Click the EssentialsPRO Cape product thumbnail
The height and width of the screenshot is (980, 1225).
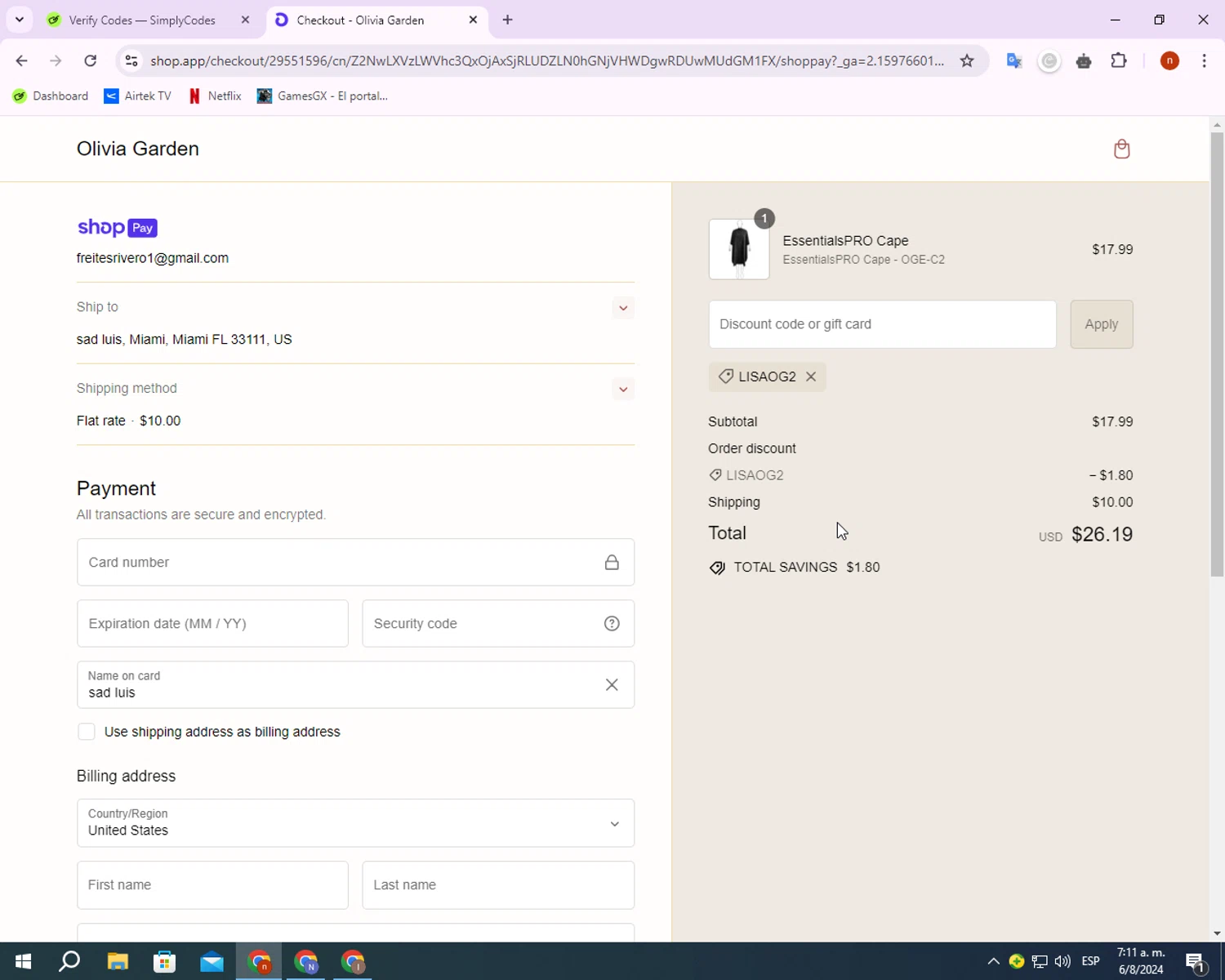(x=739, y=249)
